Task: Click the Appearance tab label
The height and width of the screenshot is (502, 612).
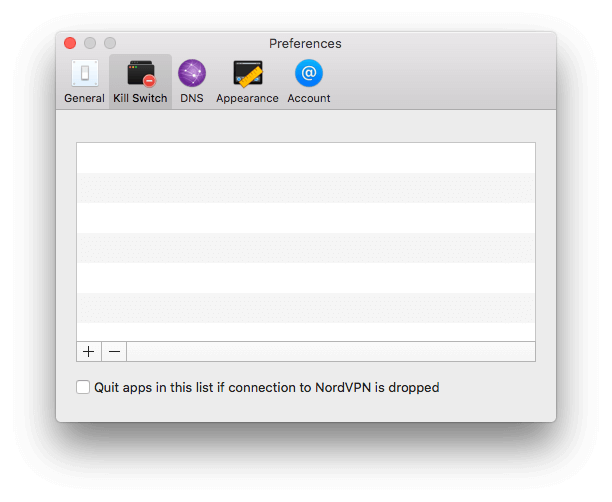Action: pos(247,98)
